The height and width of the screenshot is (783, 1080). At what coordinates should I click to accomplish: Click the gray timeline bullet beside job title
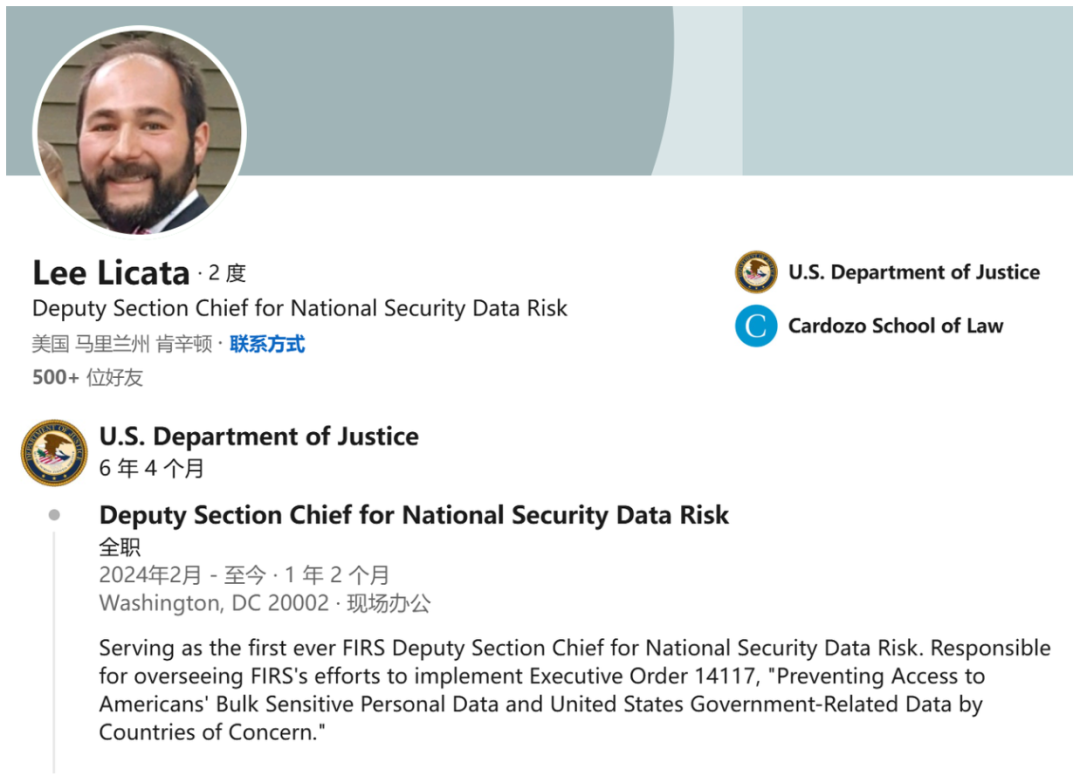54,514
